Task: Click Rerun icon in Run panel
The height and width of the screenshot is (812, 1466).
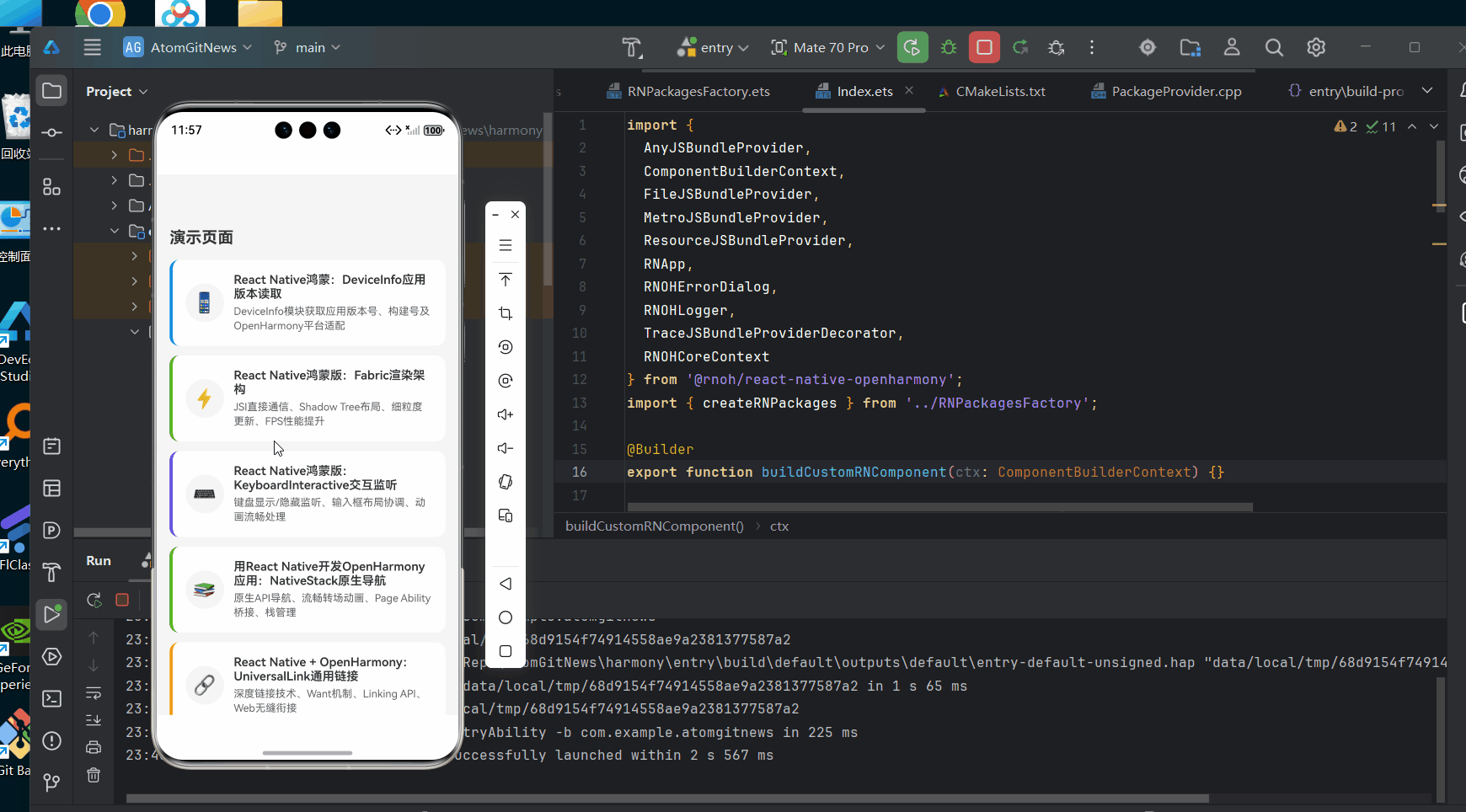Action: tap(94, 600)
